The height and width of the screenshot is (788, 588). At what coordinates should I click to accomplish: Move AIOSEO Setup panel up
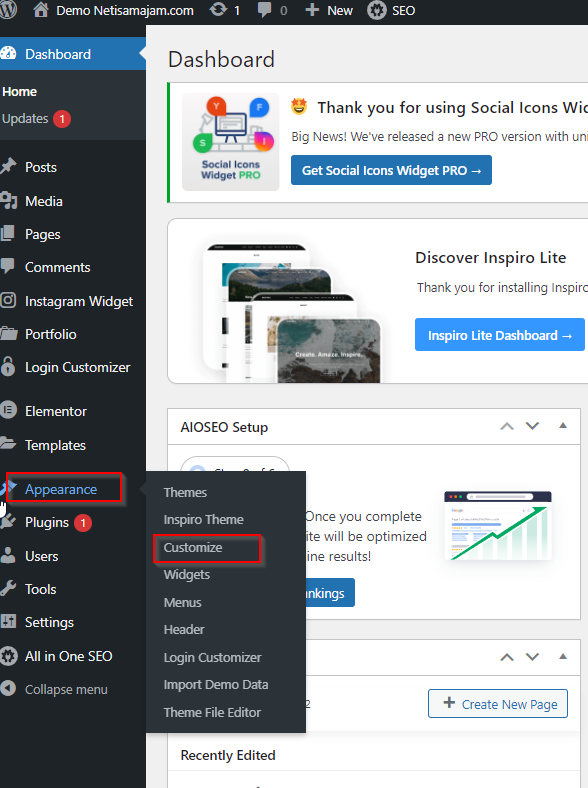pos(507,426)
